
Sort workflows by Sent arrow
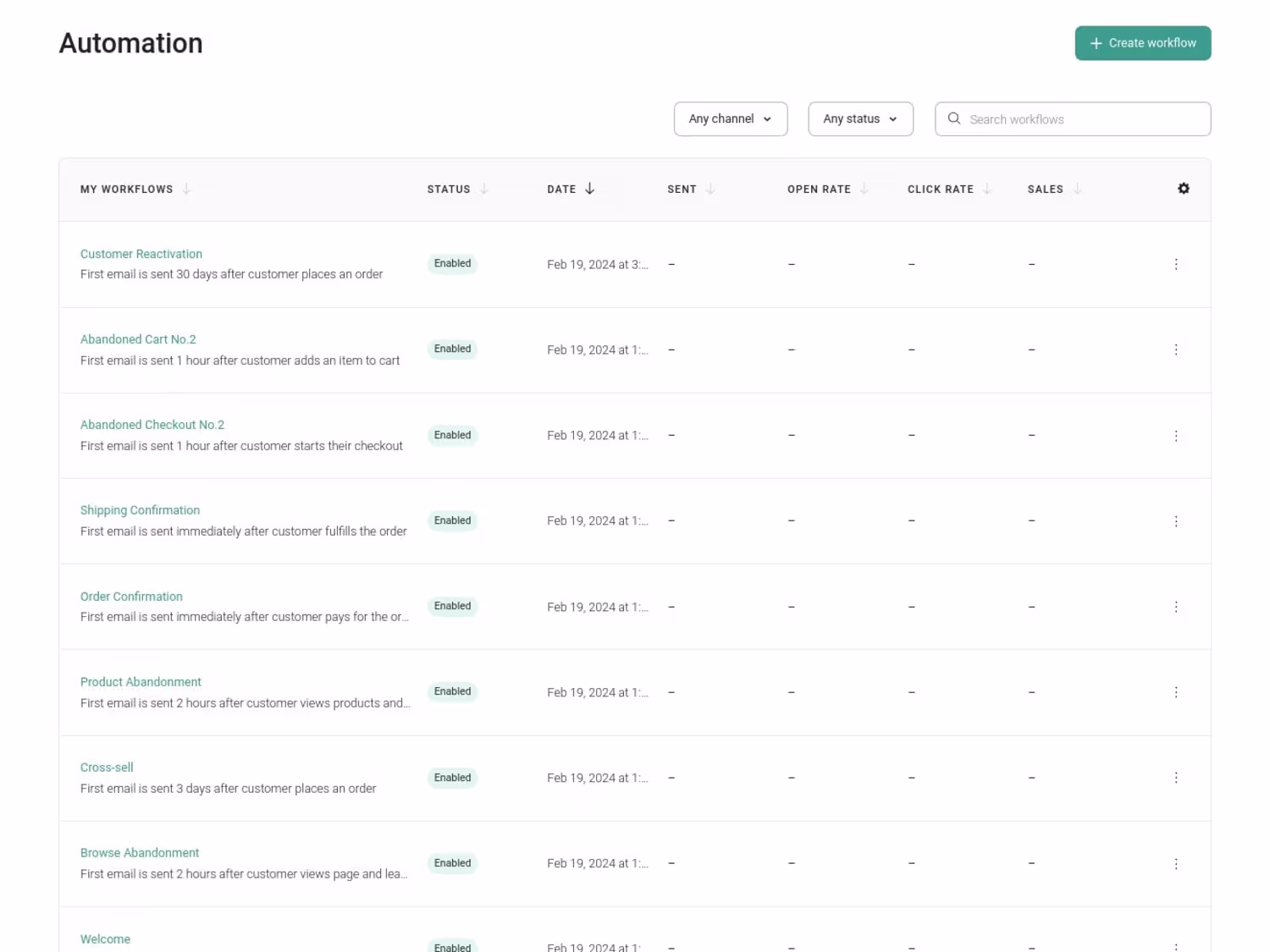click(x=710, y=189)
